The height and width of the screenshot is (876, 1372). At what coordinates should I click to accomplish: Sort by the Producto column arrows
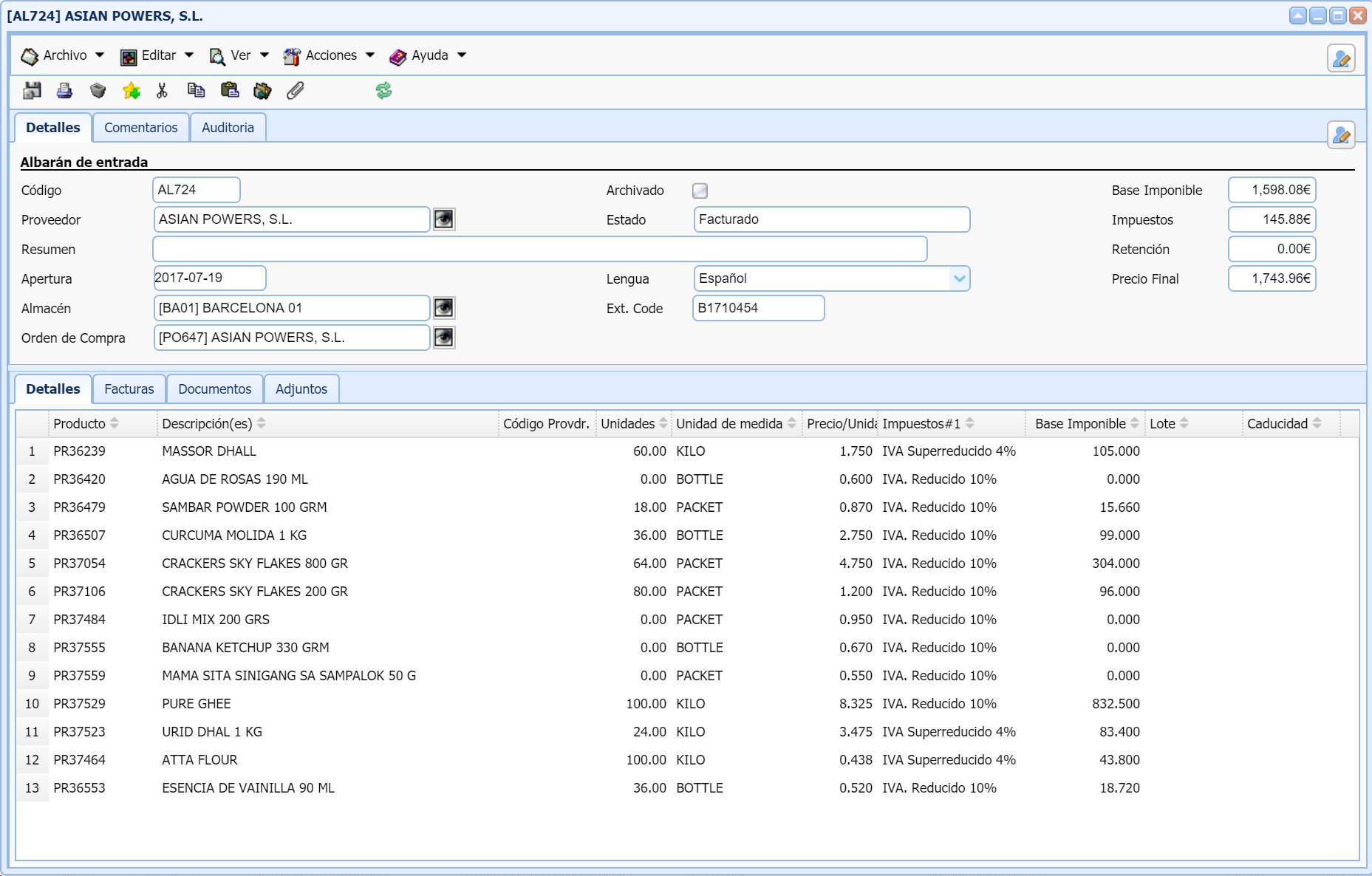pos(115,423)
